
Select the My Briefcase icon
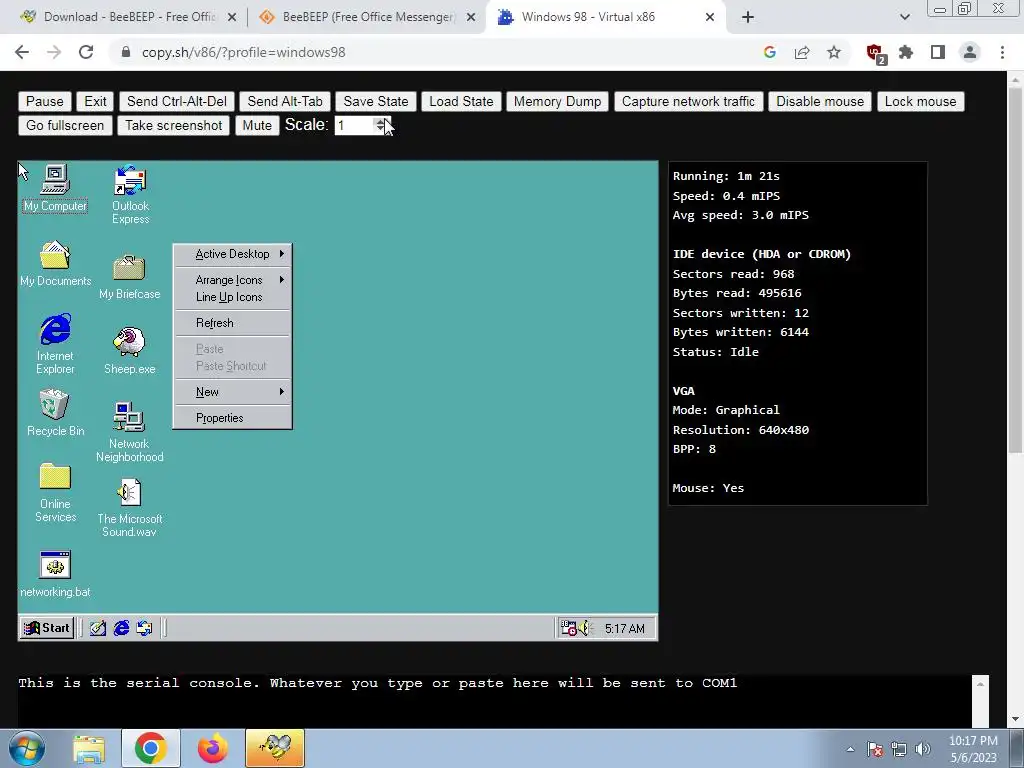click(129, 277)
